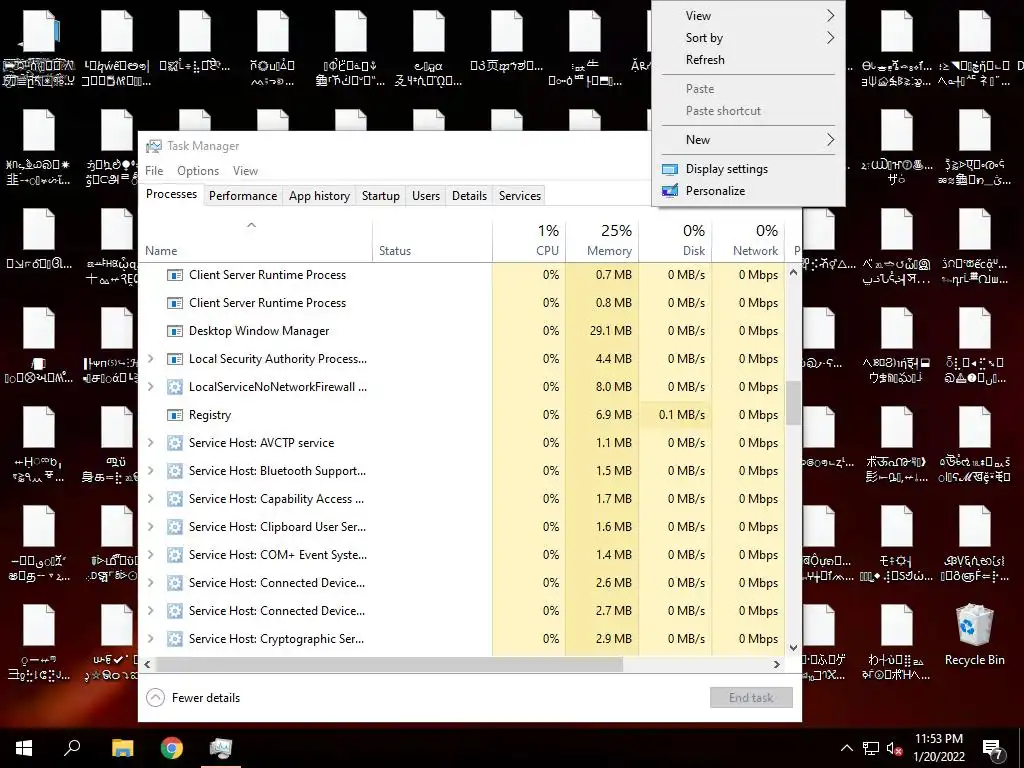This screenshot has height=768, width=1024.
Task: Switch to the App history tab
Action: [319, 196]
